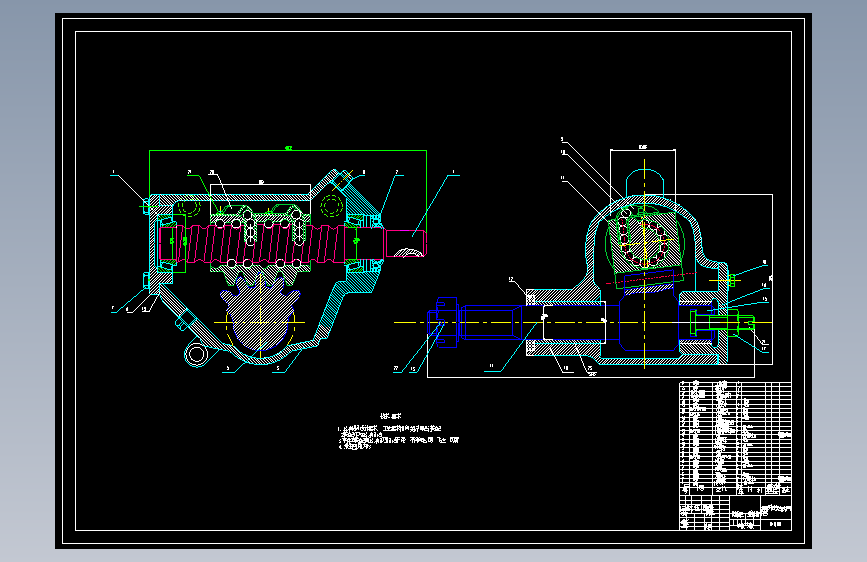Select the magenta input shaft stub end
The width and height of the screenshot is (867, 562).
pyautogui.click(x=405, y=244)
